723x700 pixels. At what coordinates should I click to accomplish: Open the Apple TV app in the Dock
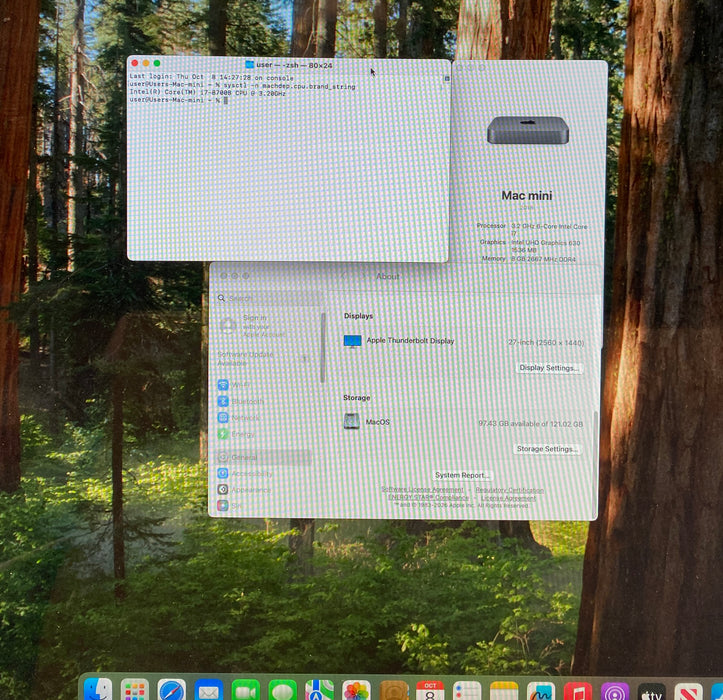tap(651, 690)
